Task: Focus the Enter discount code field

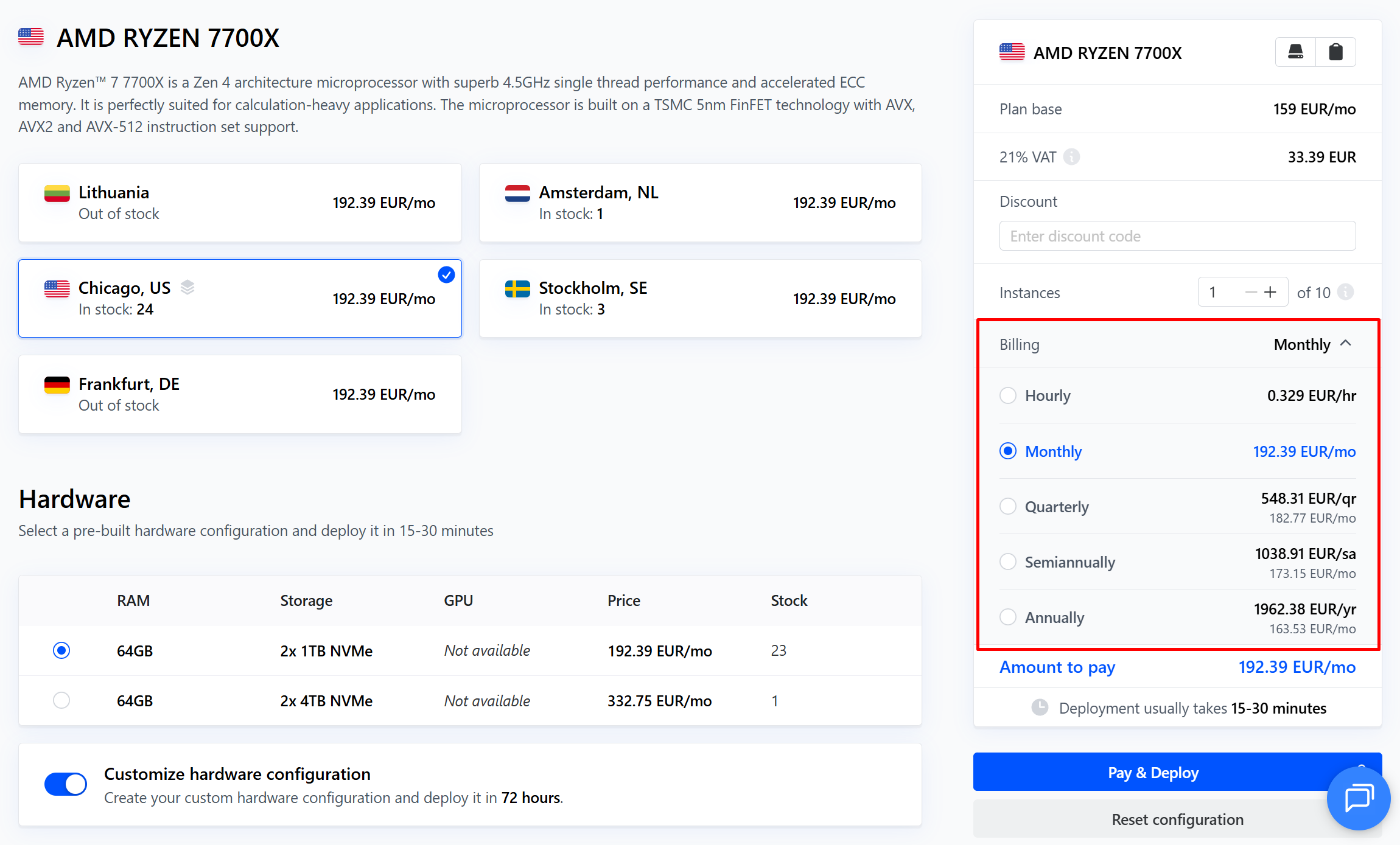Action: pos(1177,236)
